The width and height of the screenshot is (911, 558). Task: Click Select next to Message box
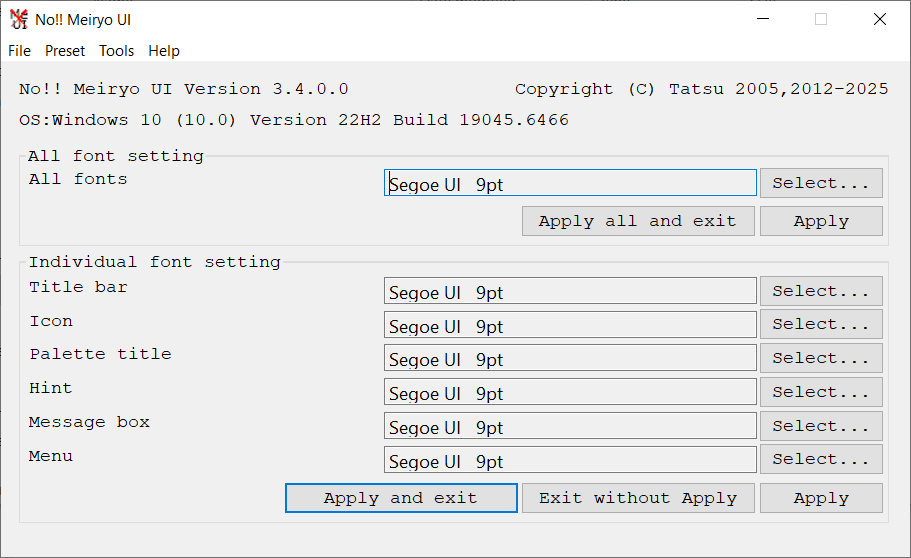tap(820, 426)
